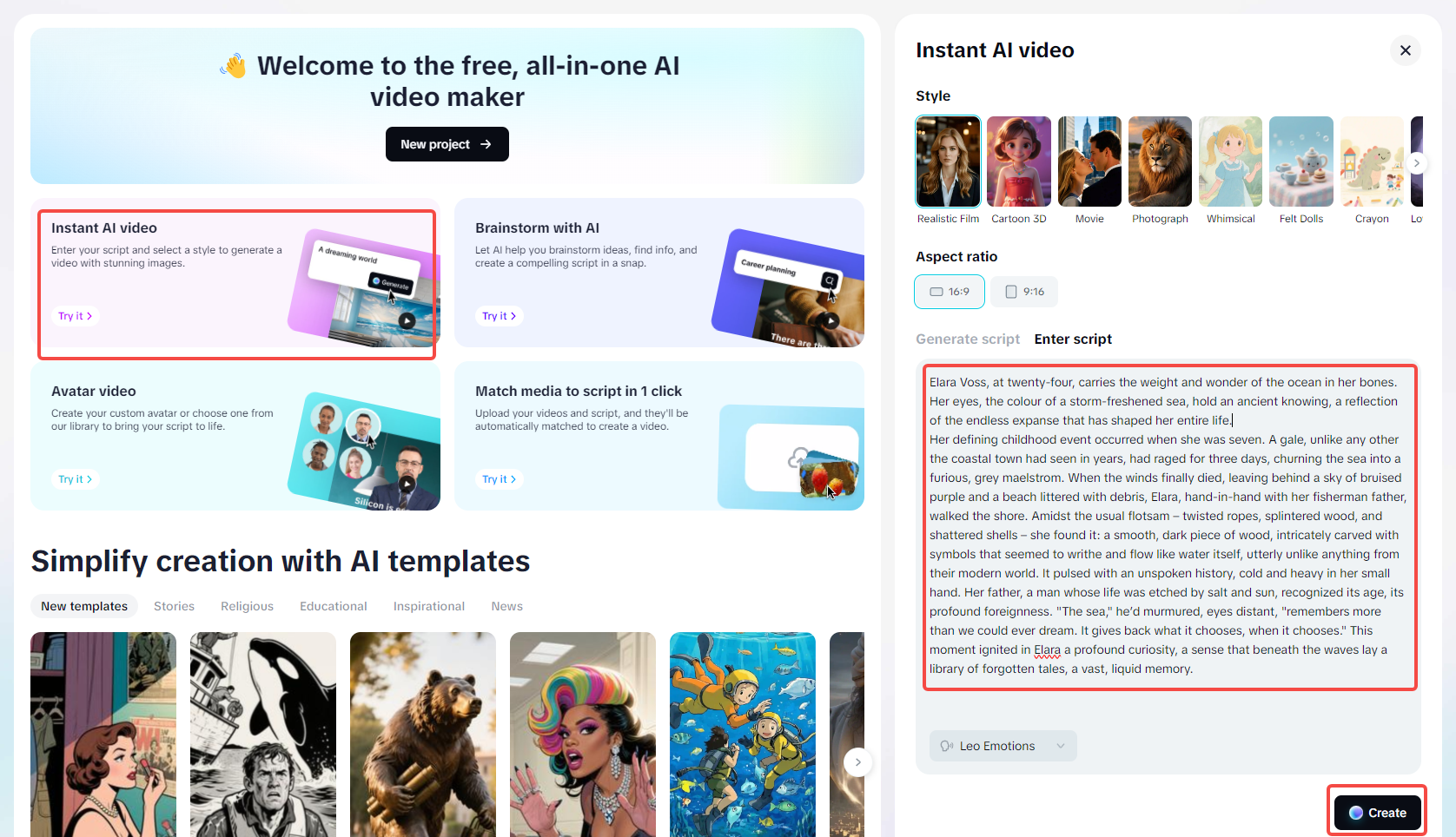Select the Realistic Film style thumbnail
Screen dimensions: 1456x837
point(948,161)
